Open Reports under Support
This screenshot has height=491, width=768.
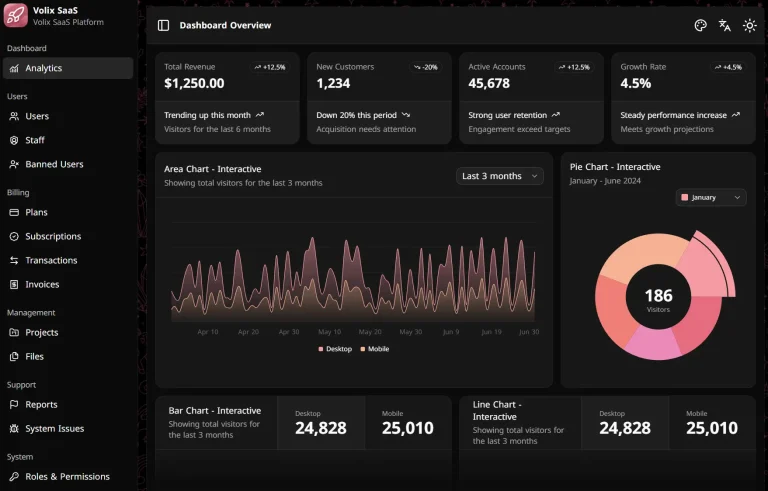(x=68, y=405)
